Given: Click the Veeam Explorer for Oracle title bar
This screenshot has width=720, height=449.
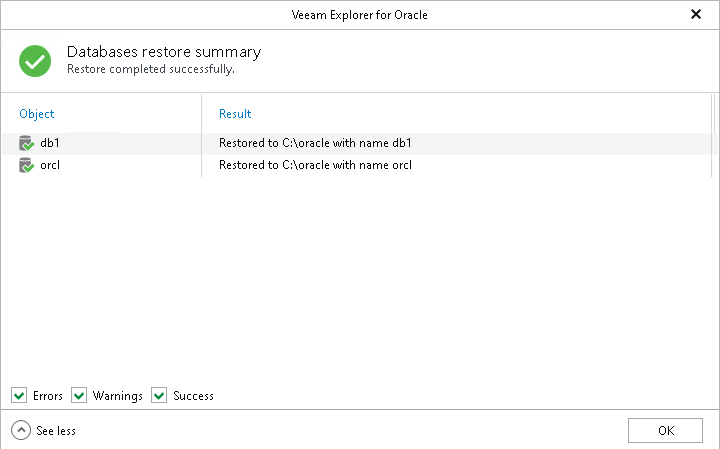Looking at the screenshot, I should tap(360, 15).
